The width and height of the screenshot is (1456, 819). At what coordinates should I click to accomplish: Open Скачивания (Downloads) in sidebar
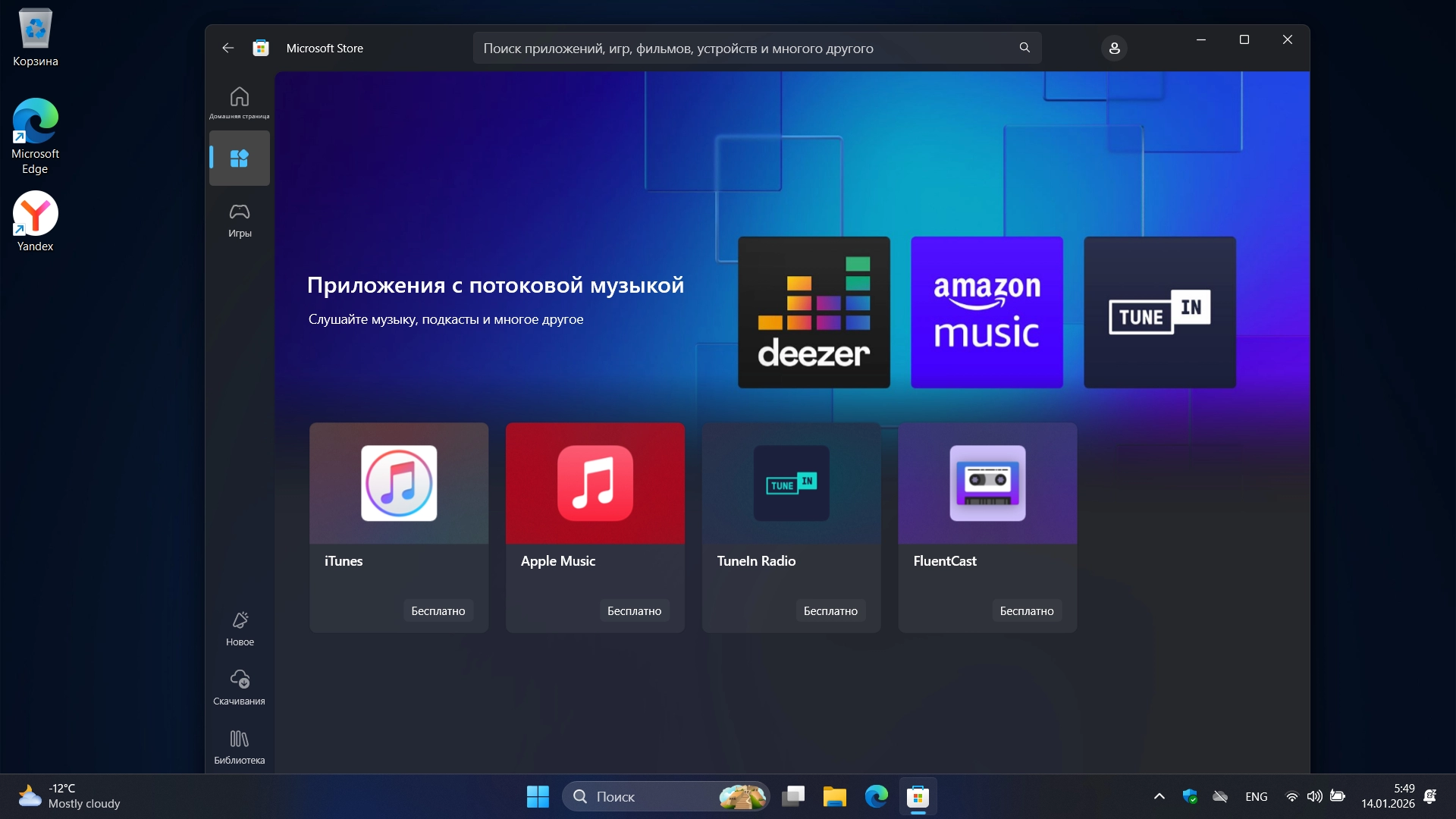pyautogui.click(x=240, y=687)
